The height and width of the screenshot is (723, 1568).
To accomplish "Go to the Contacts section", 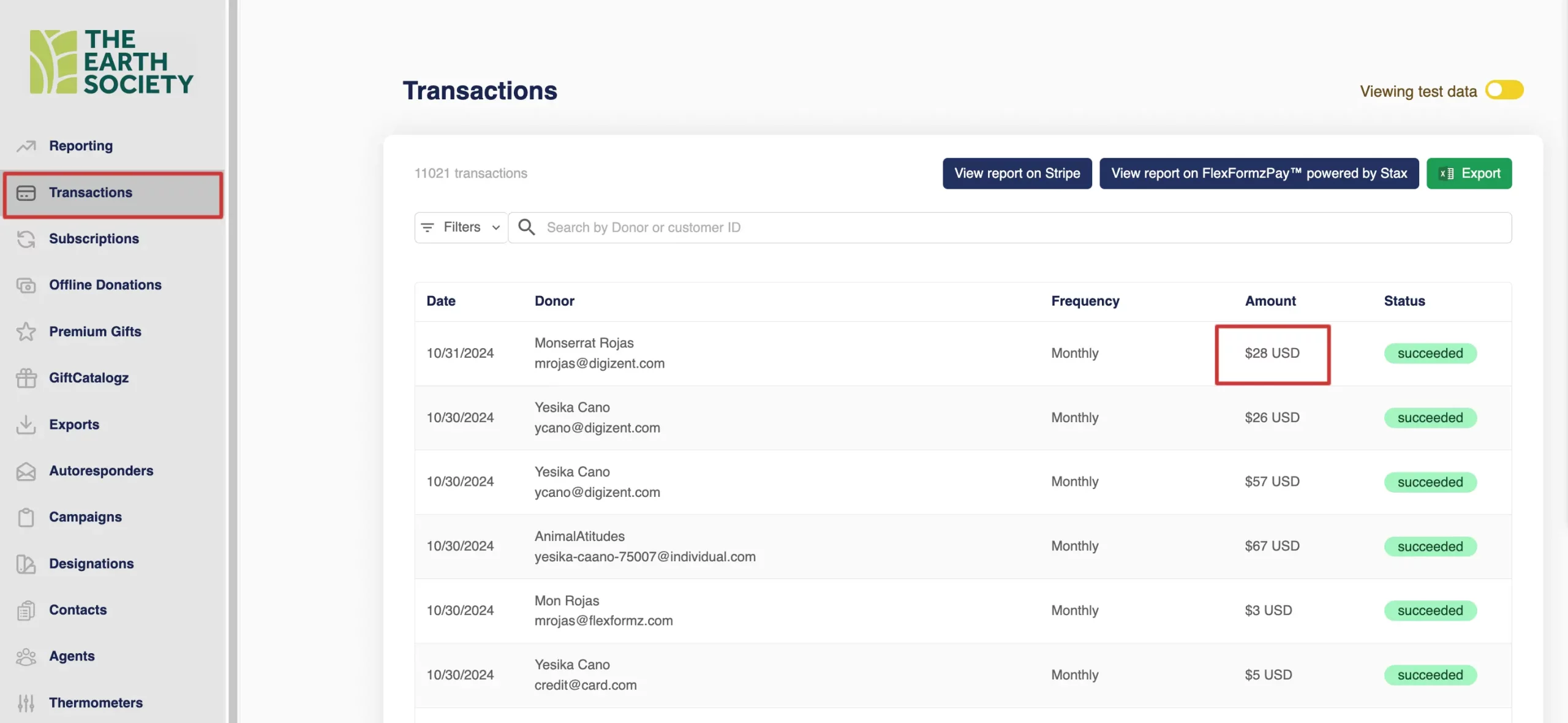I will 78,610.
